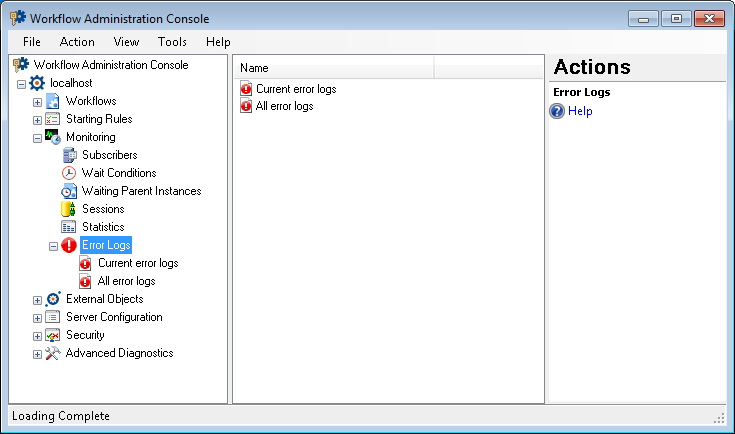Screen dimensions: 735x434
Task: Expand the Workflows tree node
Action: click(38, 102)
